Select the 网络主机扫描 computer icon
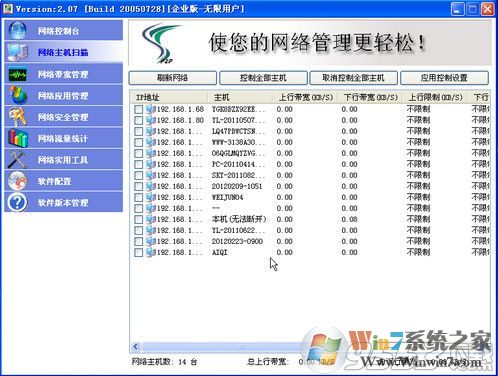This screenshot has width=498, height=376. tap(17, 52)
